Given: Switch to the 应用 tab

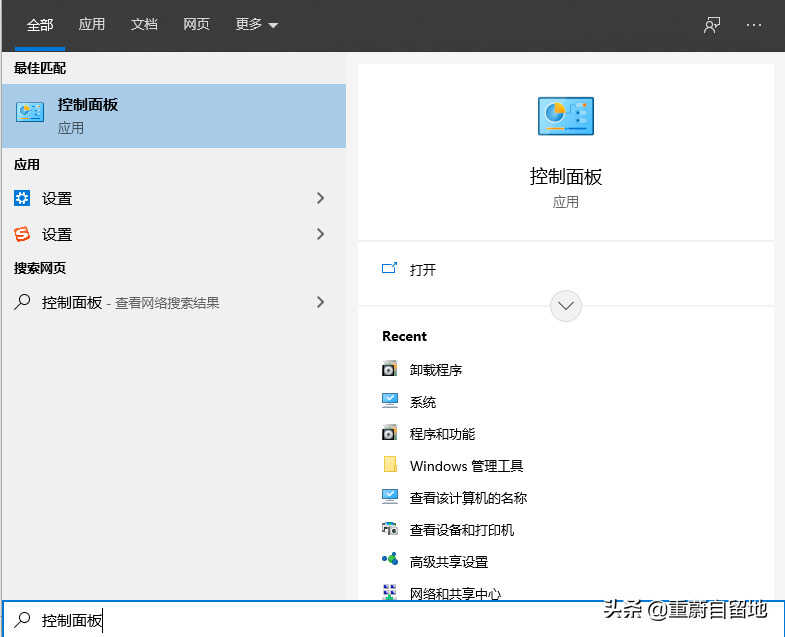Looking at the screenshot, I should click(x=92, y=25).
